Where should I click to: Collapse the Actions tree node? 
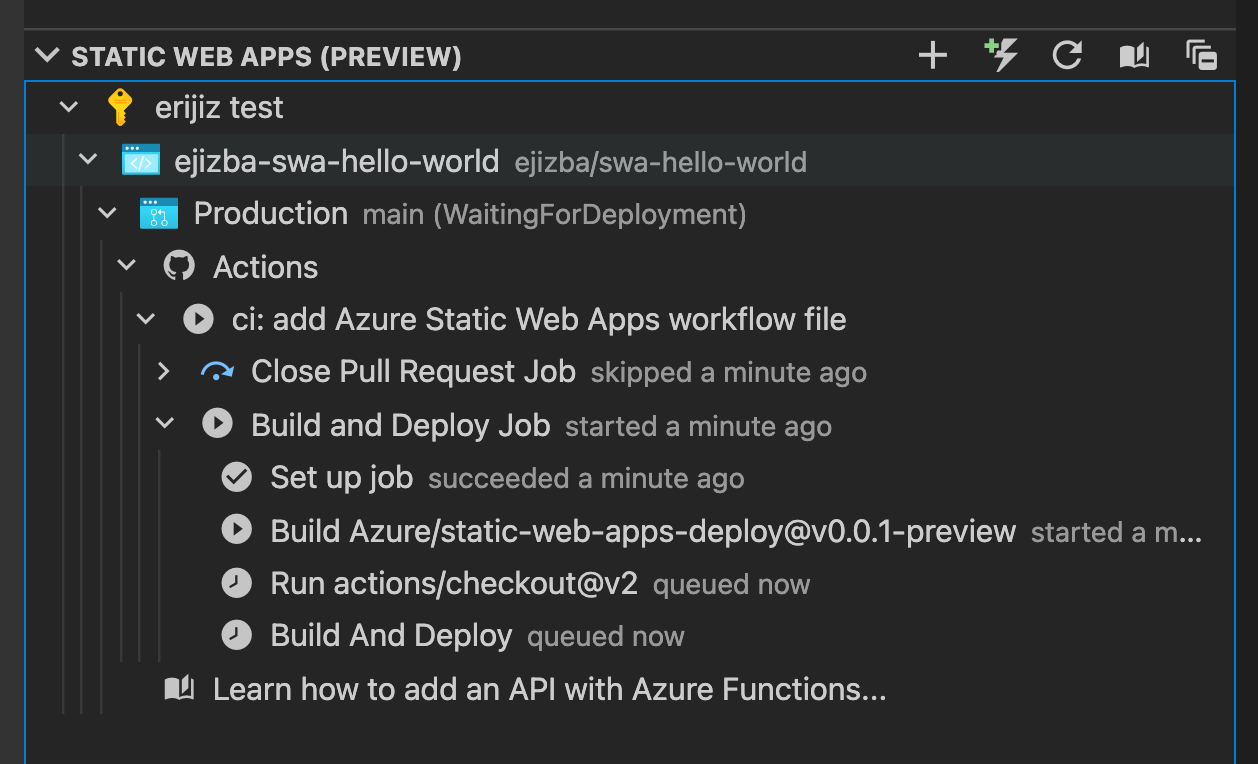(126, 266)
